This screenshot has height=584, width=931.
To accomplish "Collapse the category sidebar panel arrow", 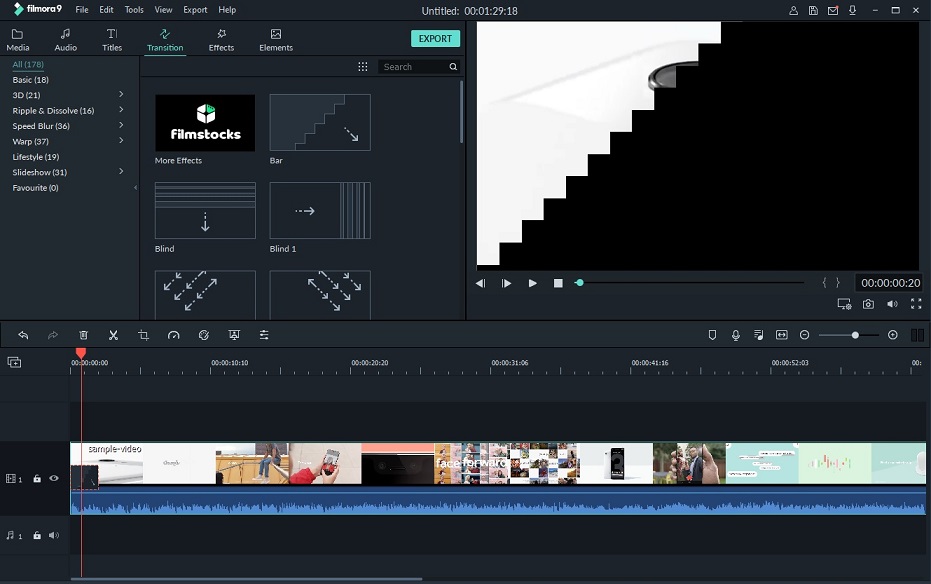I will [135, 188].
